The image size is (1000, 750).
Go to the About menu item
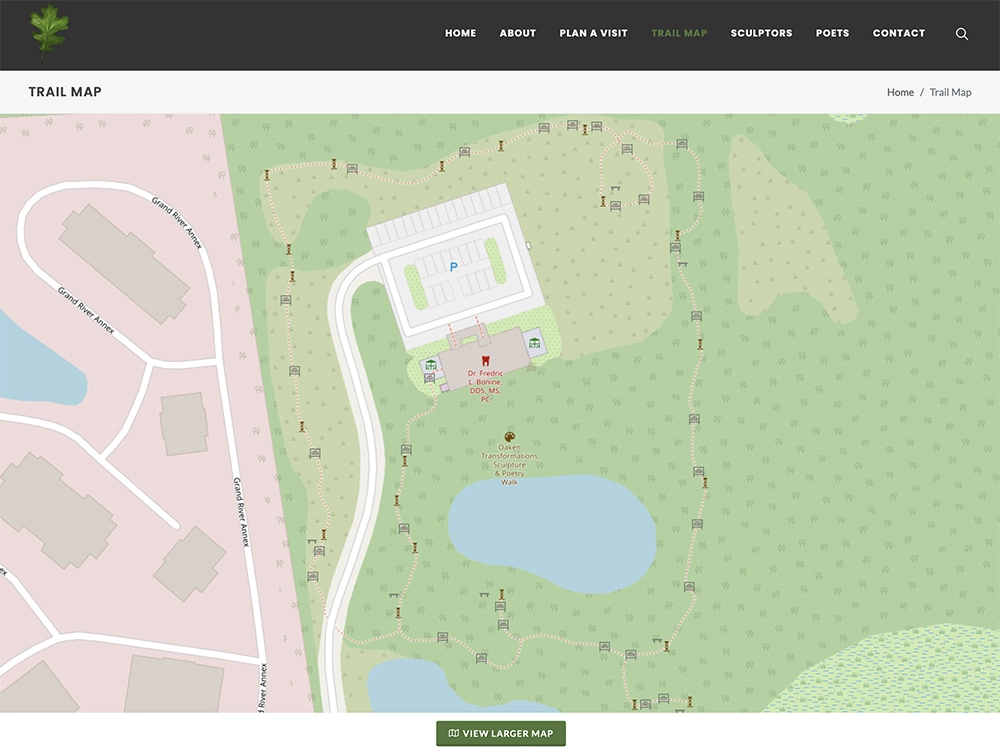[518, 33]
